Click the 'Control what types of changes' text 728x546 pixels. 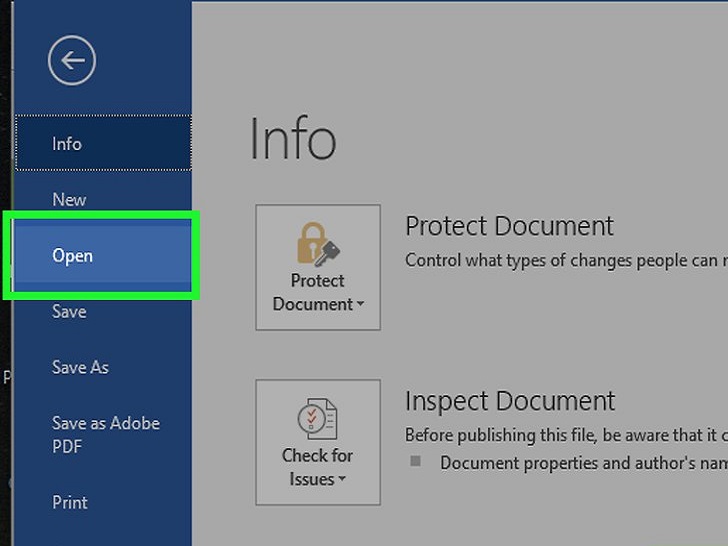pyautogui.click(x=566, y=261)
